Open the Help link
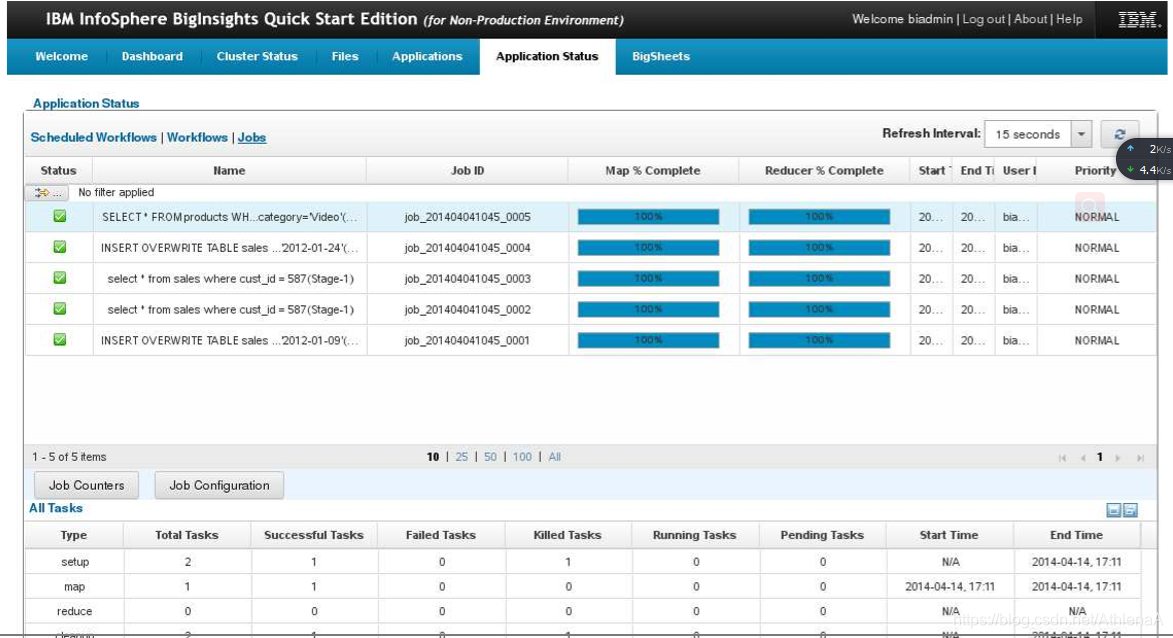The image size is (1173, 638). click(x=1069, y=19)
